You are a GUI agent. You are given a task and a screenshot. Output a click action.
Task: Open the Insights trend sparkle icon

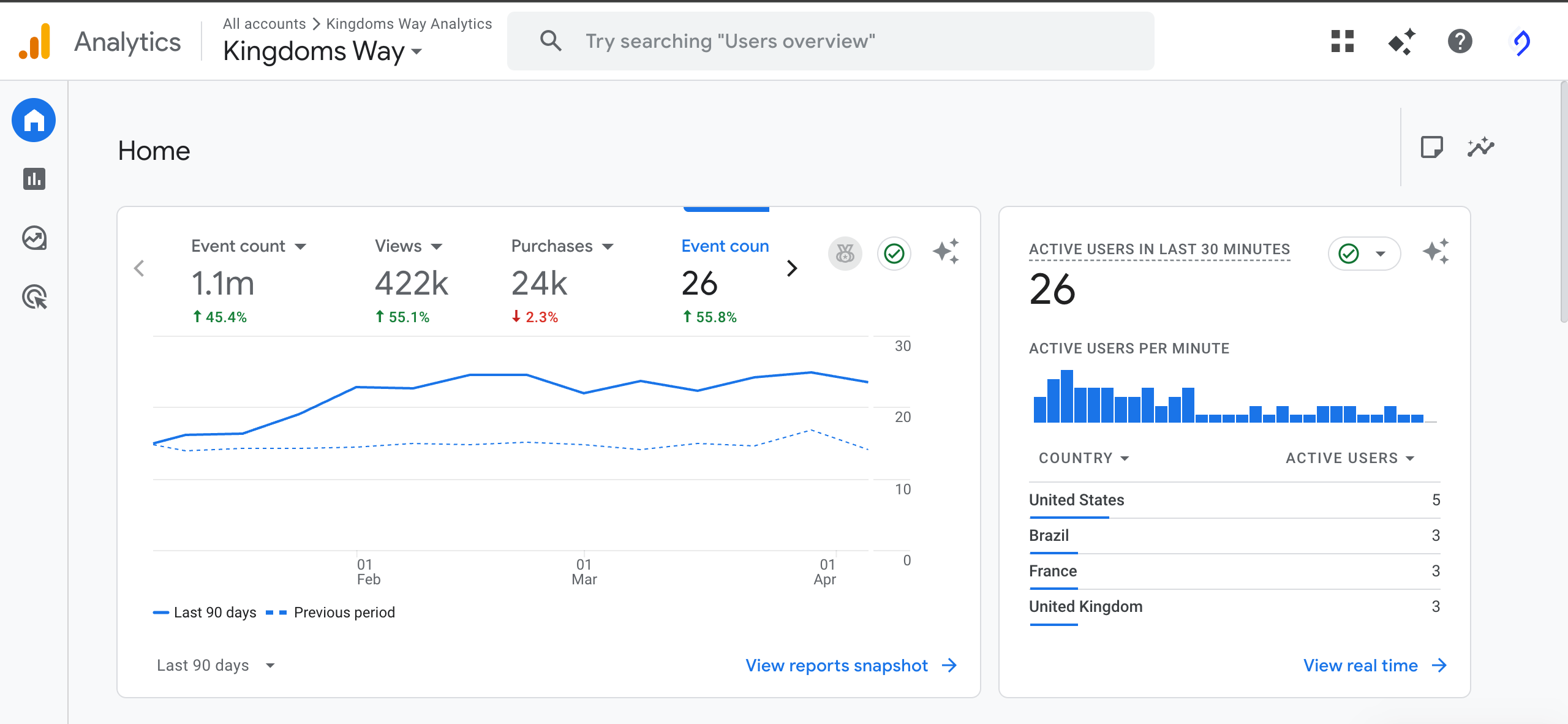tap(1481, 148)
